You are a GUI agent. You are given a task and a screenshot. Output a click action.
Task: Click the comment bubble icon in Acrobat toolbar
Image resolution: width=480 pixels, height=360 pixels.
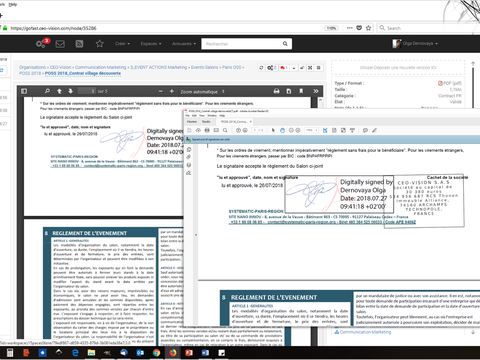365,130
